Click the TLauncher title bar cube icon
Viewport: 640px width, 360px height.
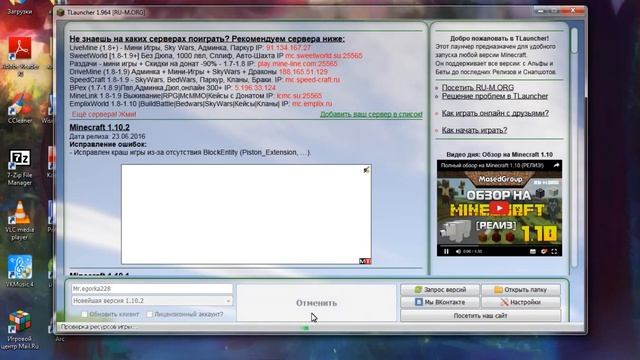61,12
